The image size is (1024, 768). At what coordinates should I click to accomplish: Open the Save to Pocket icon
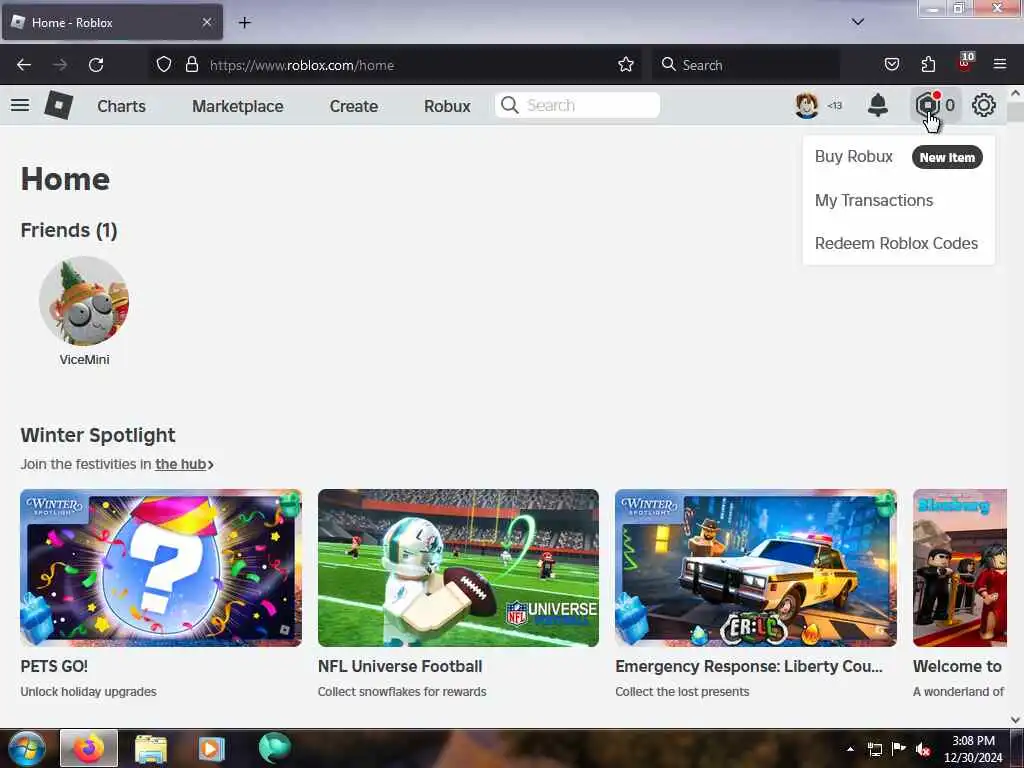891,64
